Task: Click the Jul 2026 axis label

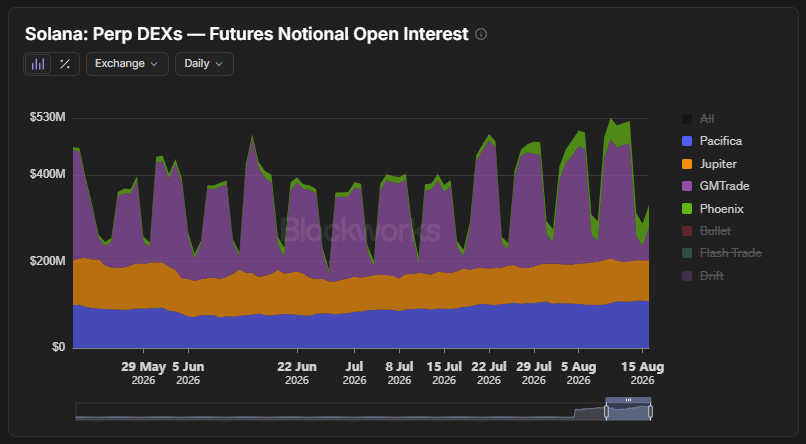Action: point(354,373)
